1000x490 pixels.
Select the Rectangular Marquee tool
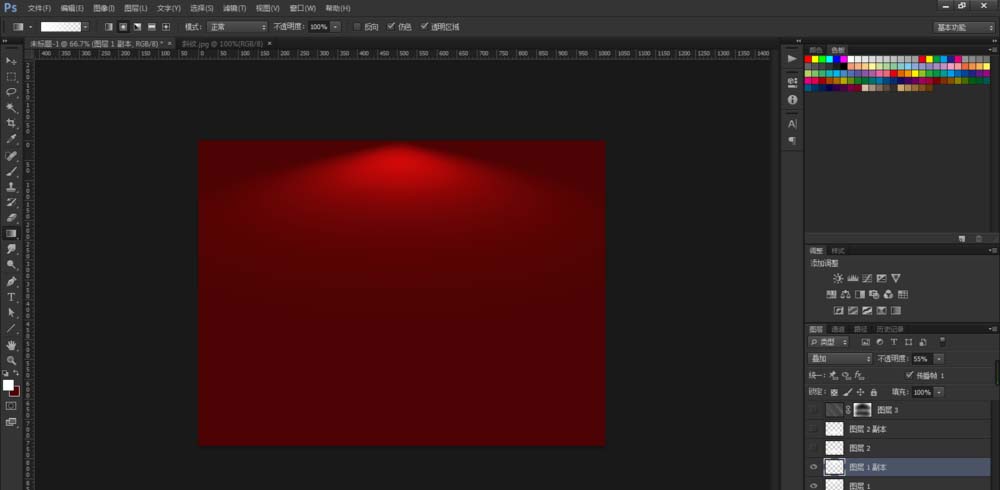pos(11,77)
